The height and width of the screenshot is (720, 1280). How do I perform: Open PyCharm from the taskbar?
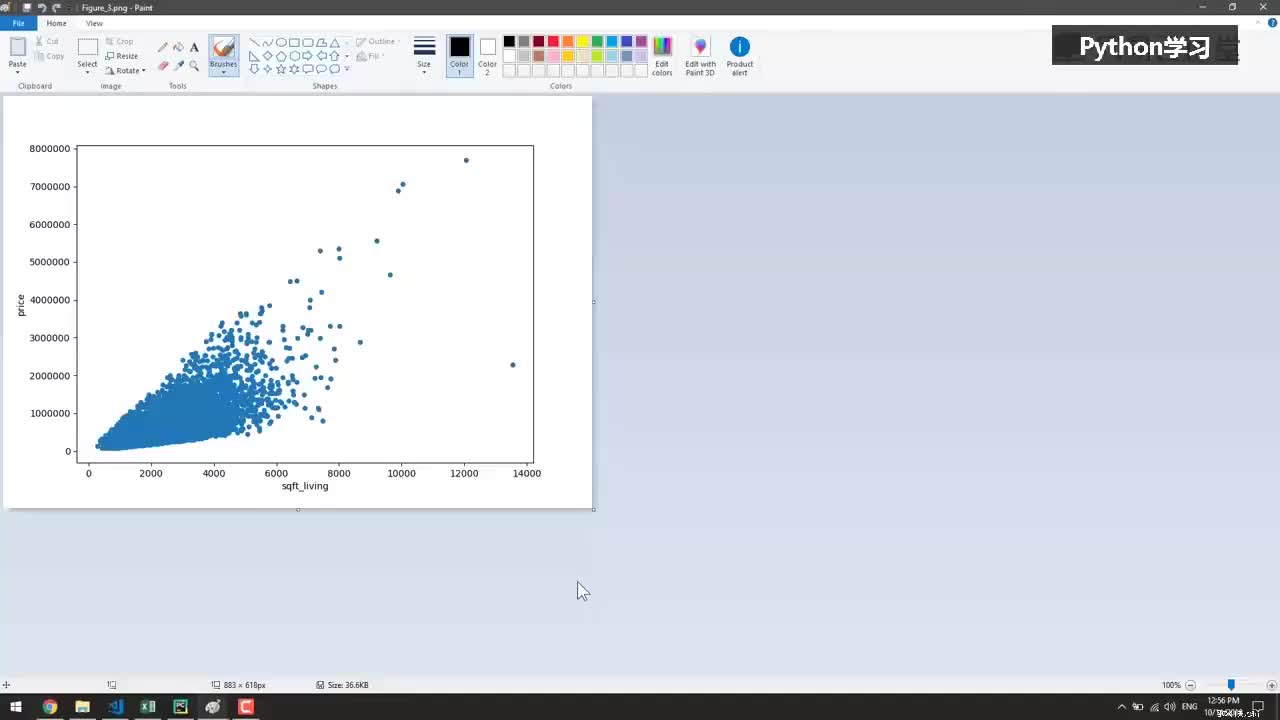click(180, 707)
